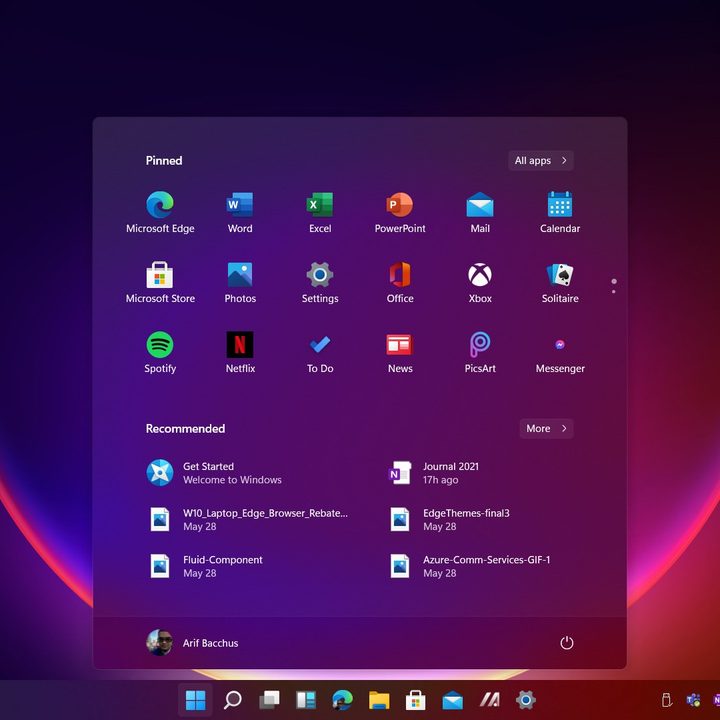The width and height of the screenshot is (720, 720).
Task: Launch the pinned Microsoft Store app
Action: point(160,282)
